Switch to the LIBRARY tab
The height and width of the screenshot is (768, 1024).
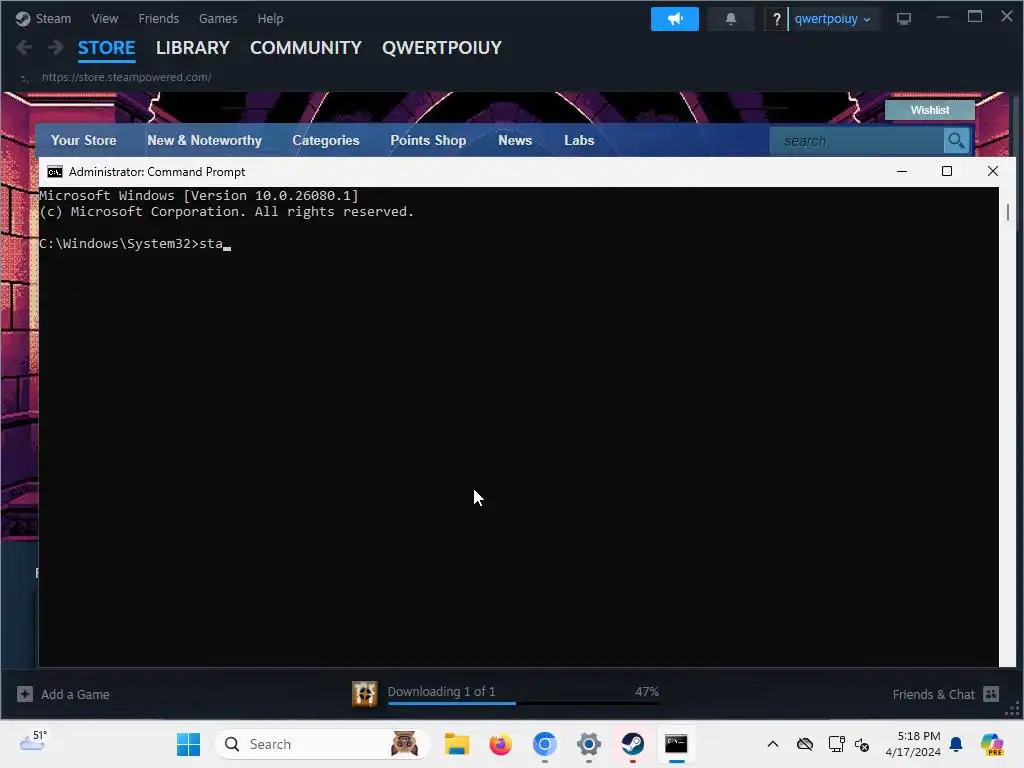click(193, 48)
